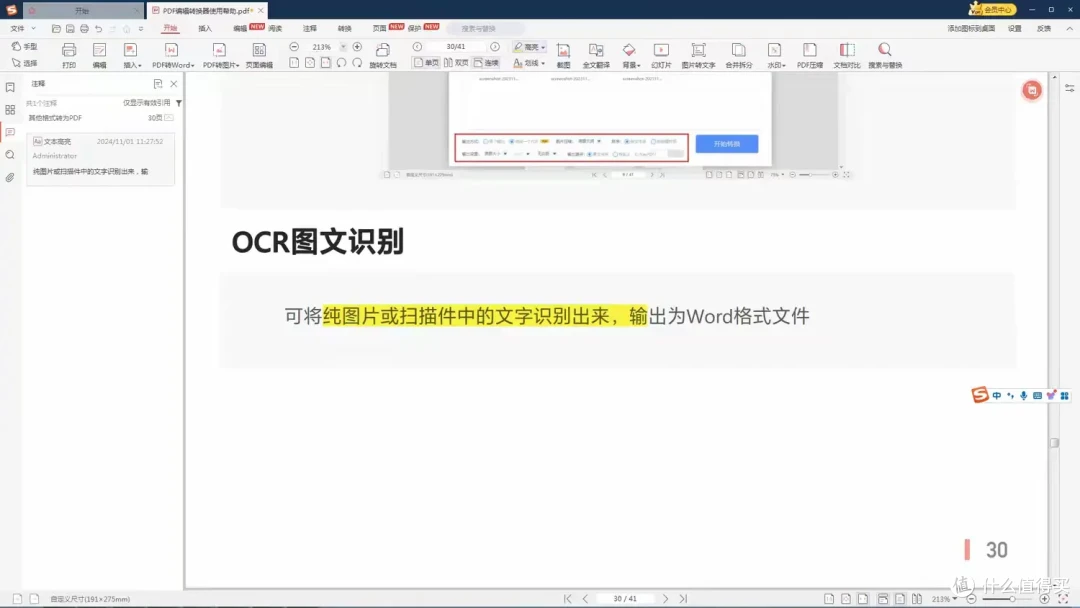Screen dimensions: 1080x608
Task: Click the save icon in quick access bar
Action: point(70,29)
